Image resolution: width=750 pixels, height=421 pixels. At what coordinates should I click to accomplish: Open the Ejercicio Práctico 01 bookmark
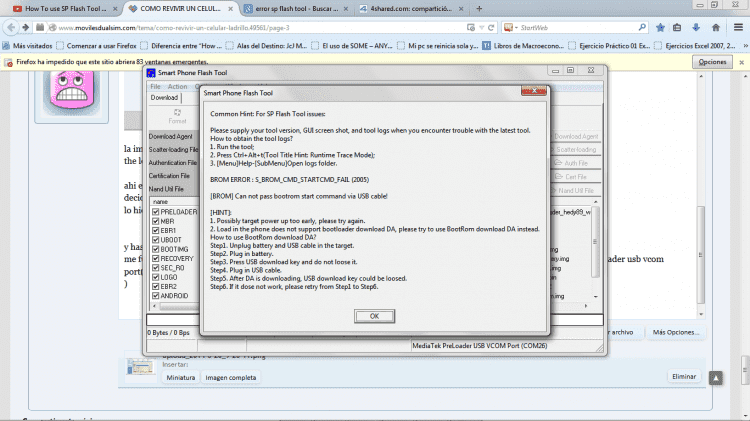[x=610, y=46]
